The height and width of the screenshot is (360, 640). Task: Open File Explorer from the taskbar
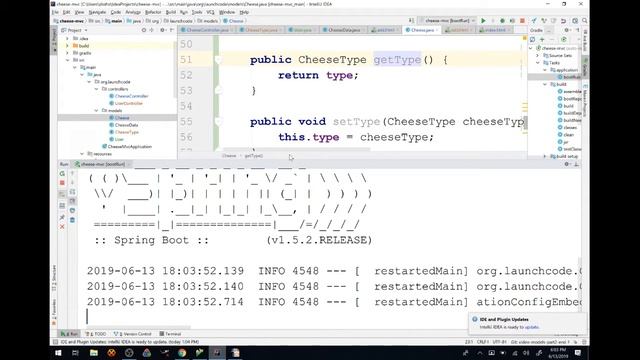point(94,353)
